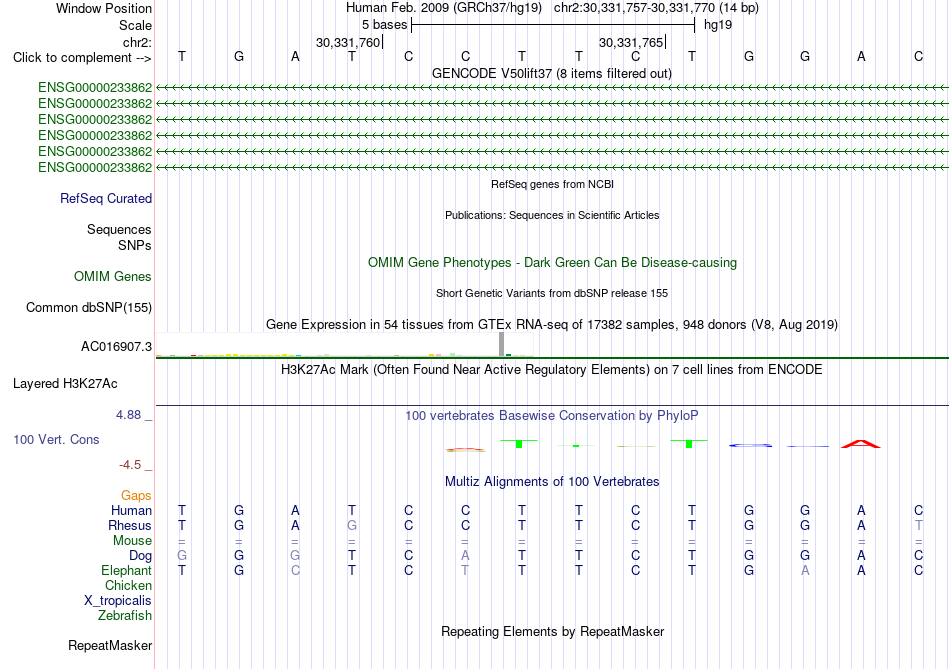Image resolution: width=950 pixels, height=669 pixels.
Task: Click the faded A base in Elephant row
Action: click(805, 570)
